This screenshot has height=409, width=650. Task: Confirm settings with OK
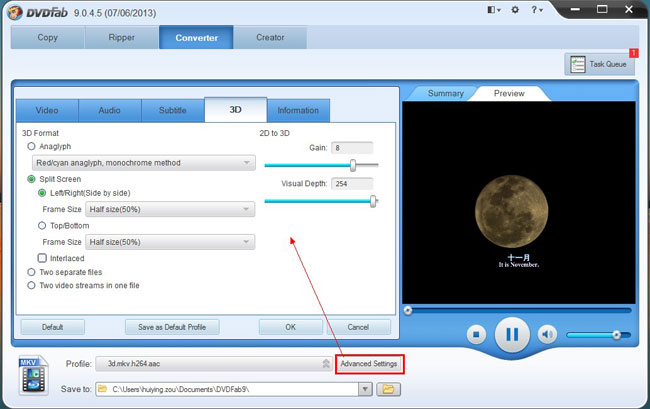[x=291, y=327]
